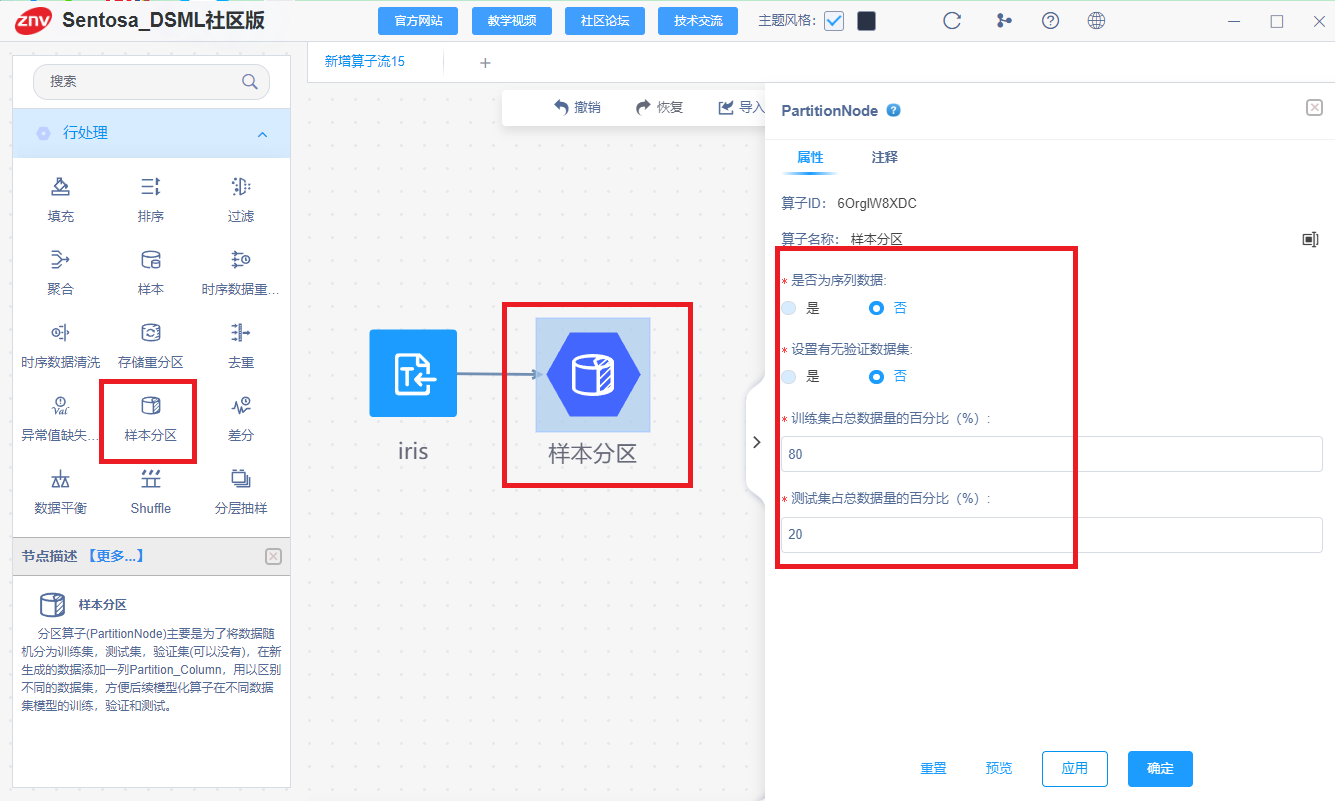
Task: Select the 聚合 (aggregate) operator icon
Action: [60, 260]
